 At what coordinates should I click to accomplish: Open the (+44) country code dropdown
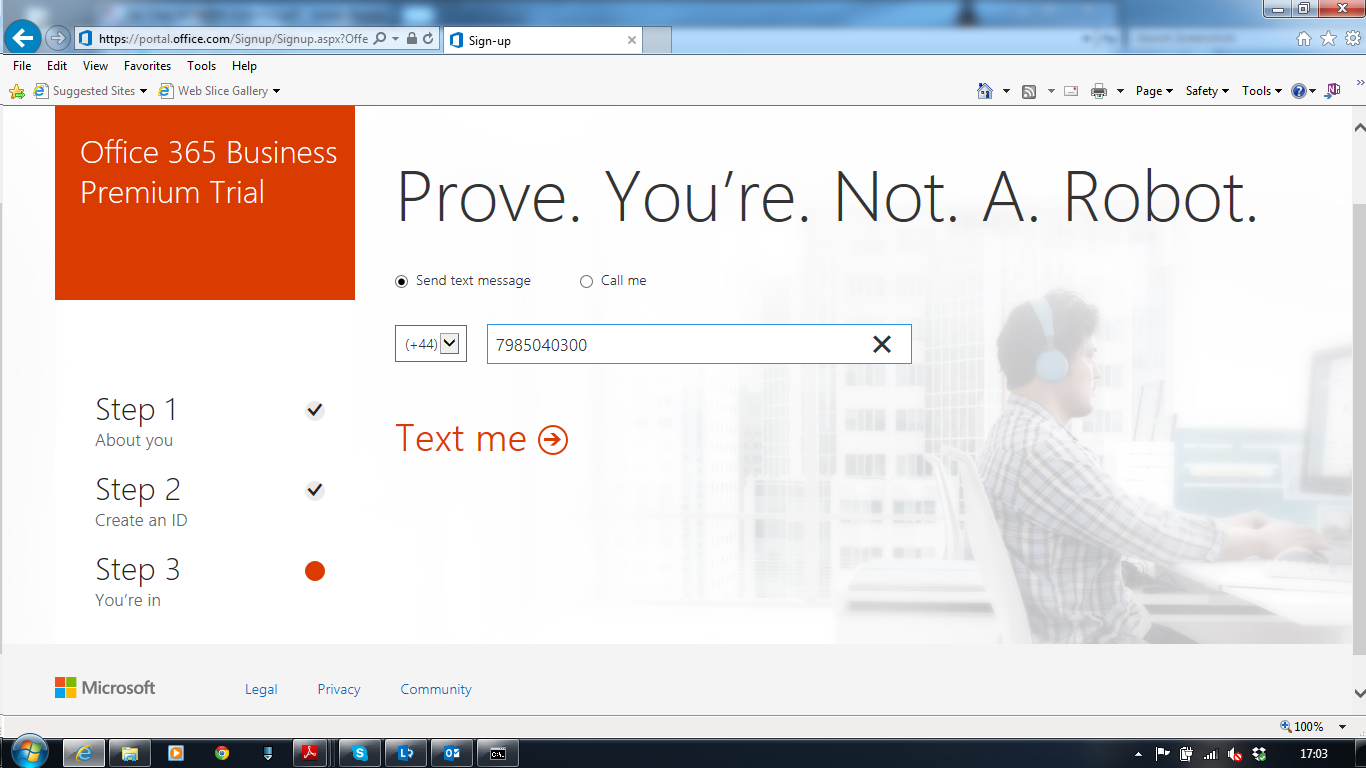(431, 344)
